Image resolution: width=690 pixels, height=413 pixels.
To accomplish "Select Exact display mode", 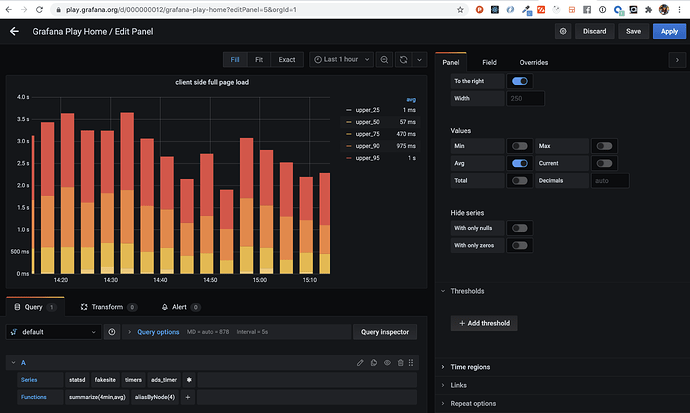I will click(x=286, y=59).
